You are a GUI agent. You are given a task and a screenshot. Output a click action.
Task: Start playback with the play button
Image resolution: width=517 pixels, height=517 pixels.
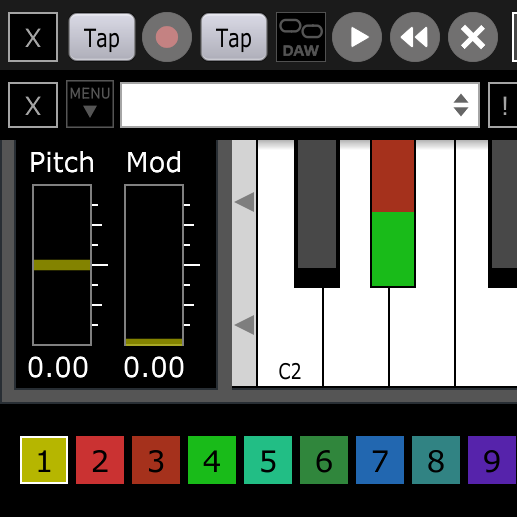pyautogui.click(x=357, y=37)
